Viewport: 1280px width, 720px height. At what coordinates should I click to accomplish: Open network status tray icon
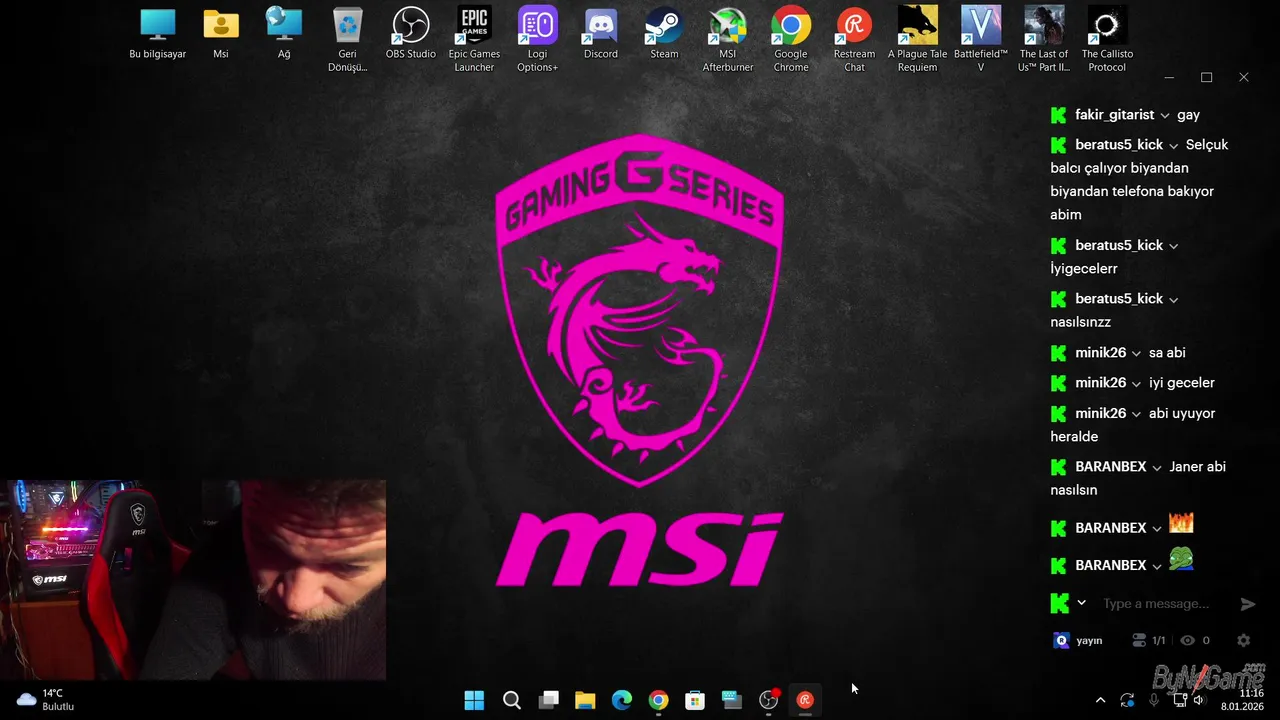(x=1179, y=700)
